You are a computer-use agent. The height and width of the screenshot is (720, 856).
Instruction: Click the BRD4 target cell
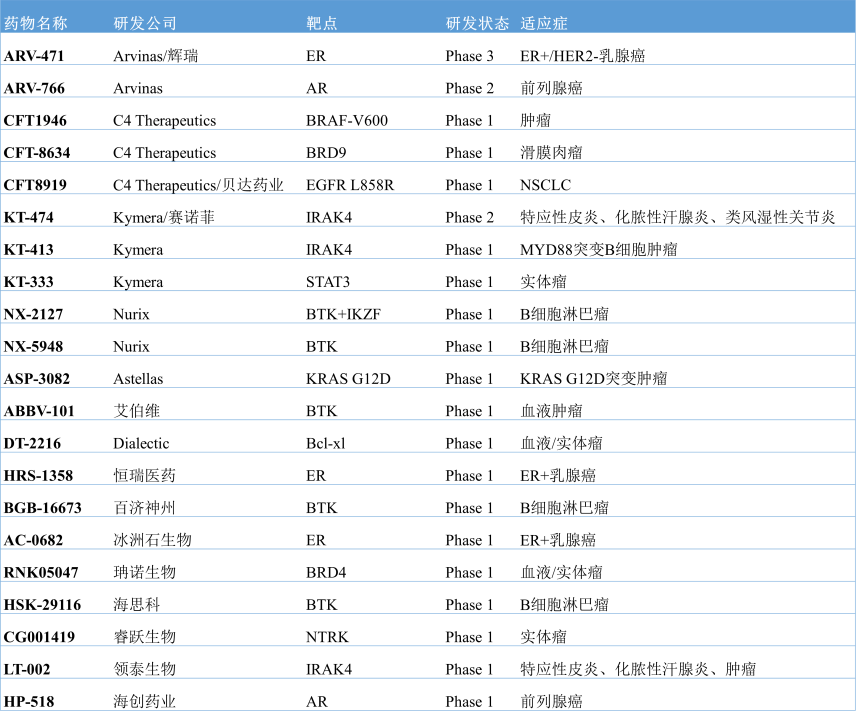click(326, 572)
